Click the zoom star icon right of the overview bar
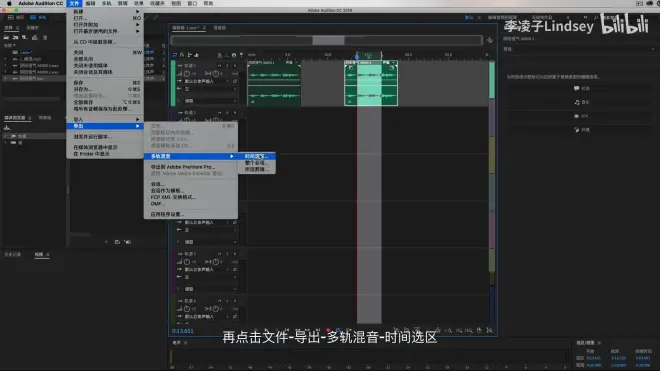This screenshot has width=660, height=371. (490, 40)
